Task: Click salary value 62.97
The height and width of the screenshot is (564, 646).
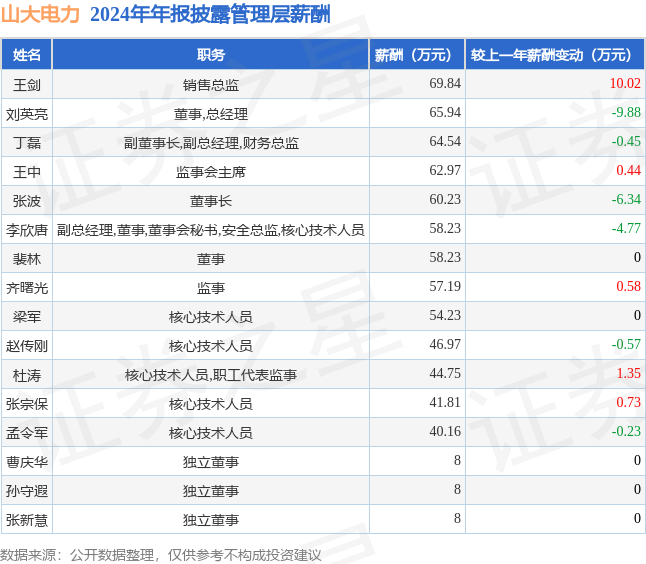Action: pos(445,170)
